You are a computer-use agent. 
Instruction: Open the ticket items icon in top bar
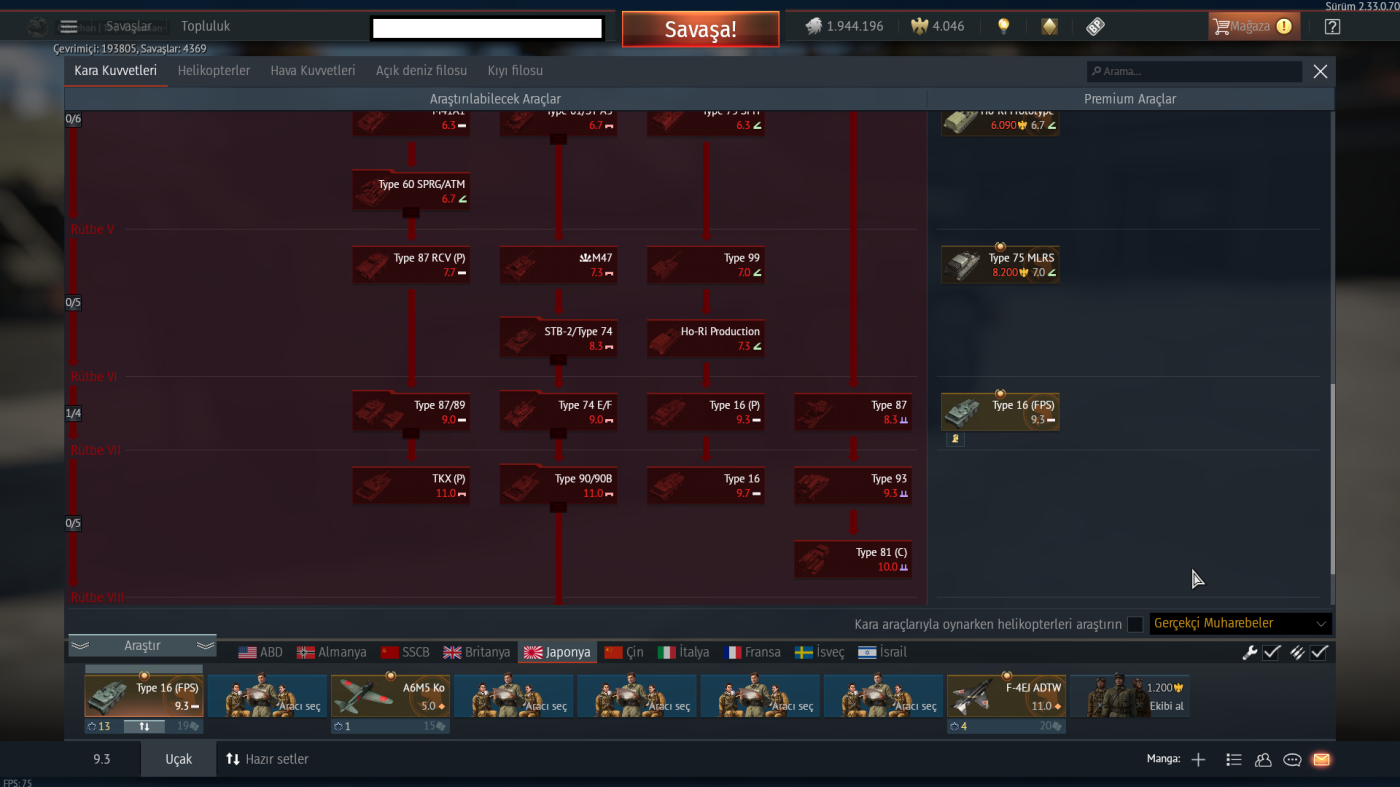1095,27
